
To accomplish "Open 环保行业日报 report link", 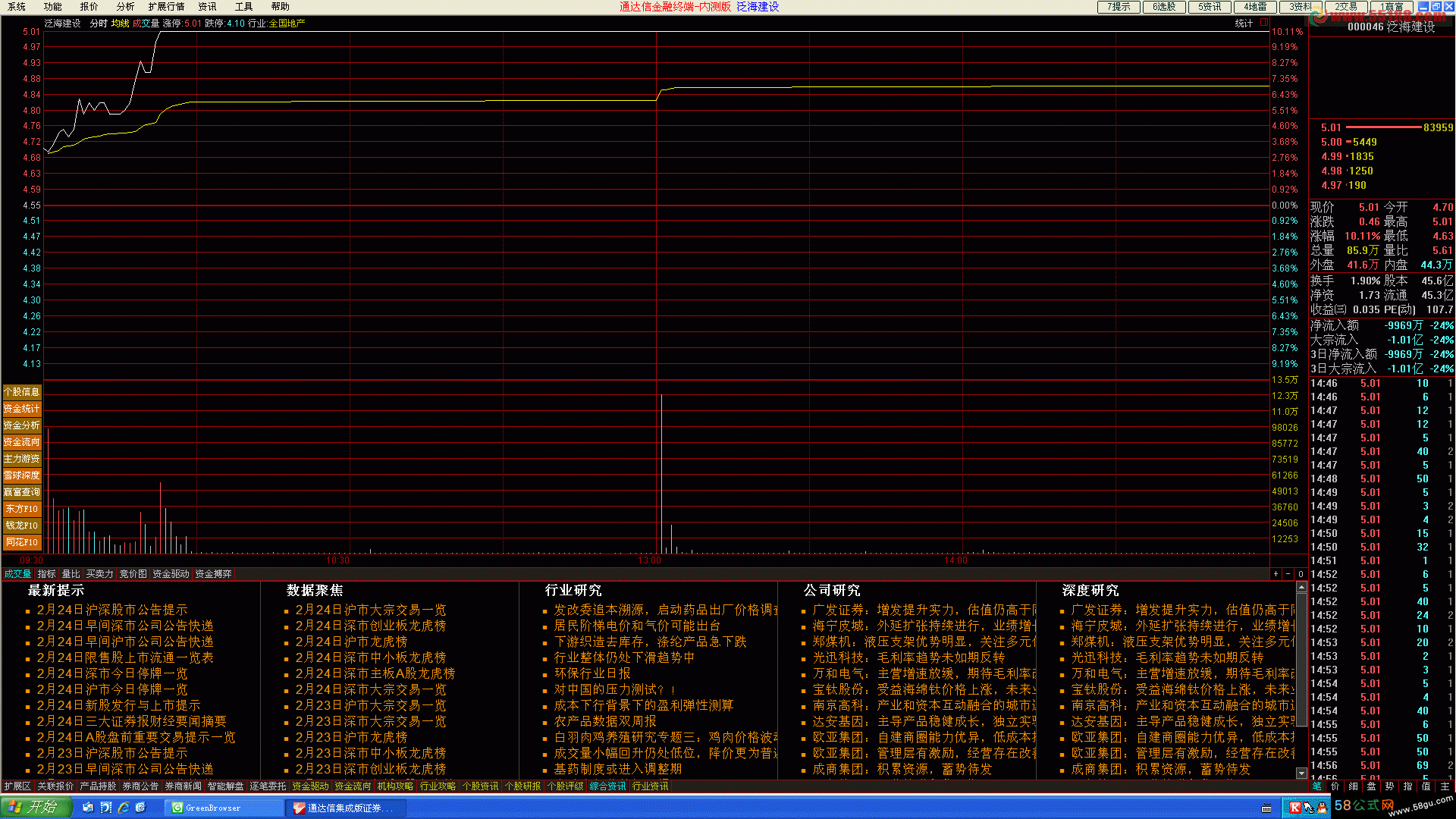I will 592,673.
